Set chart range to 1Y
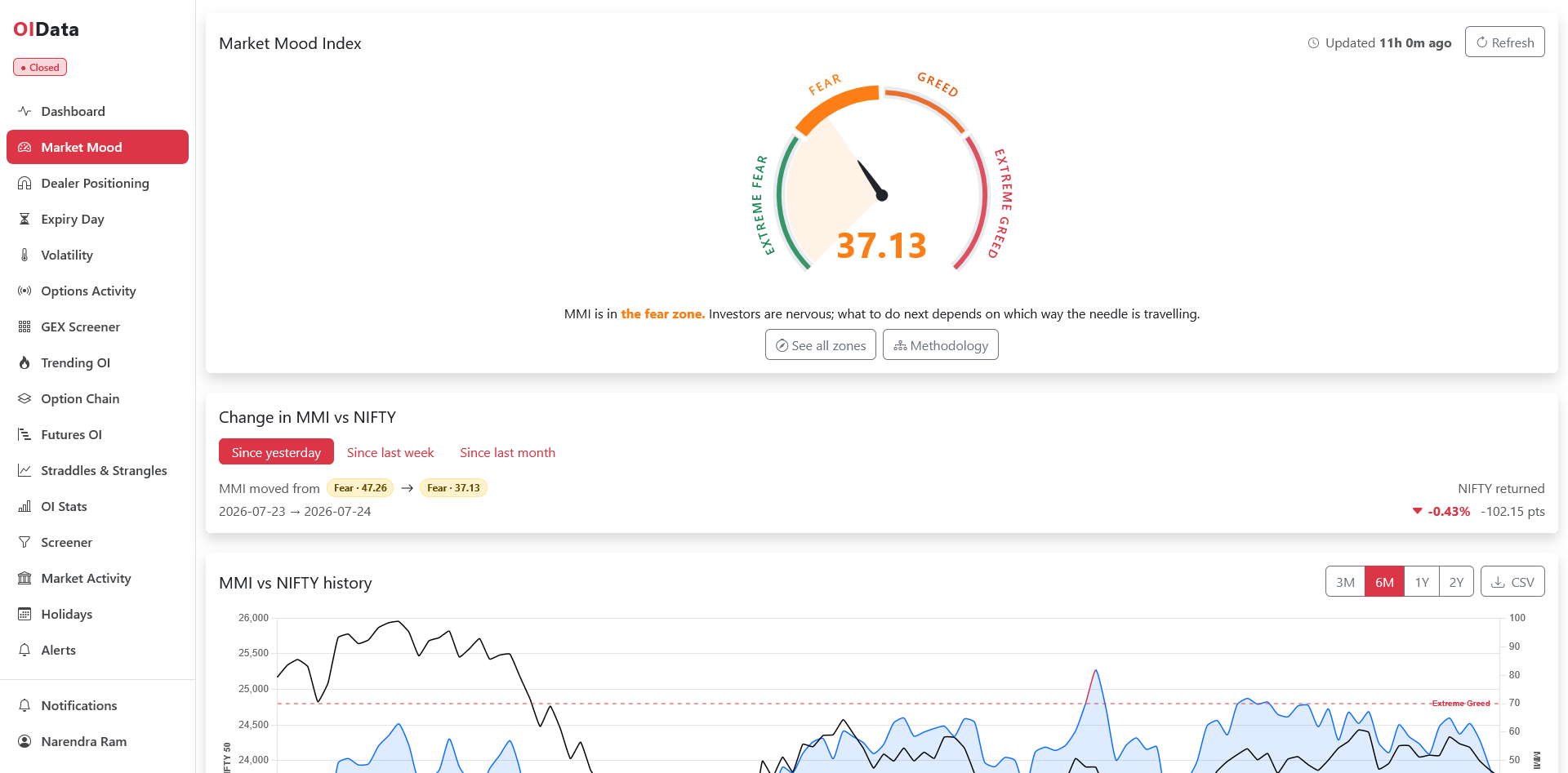 [1422, 582]
